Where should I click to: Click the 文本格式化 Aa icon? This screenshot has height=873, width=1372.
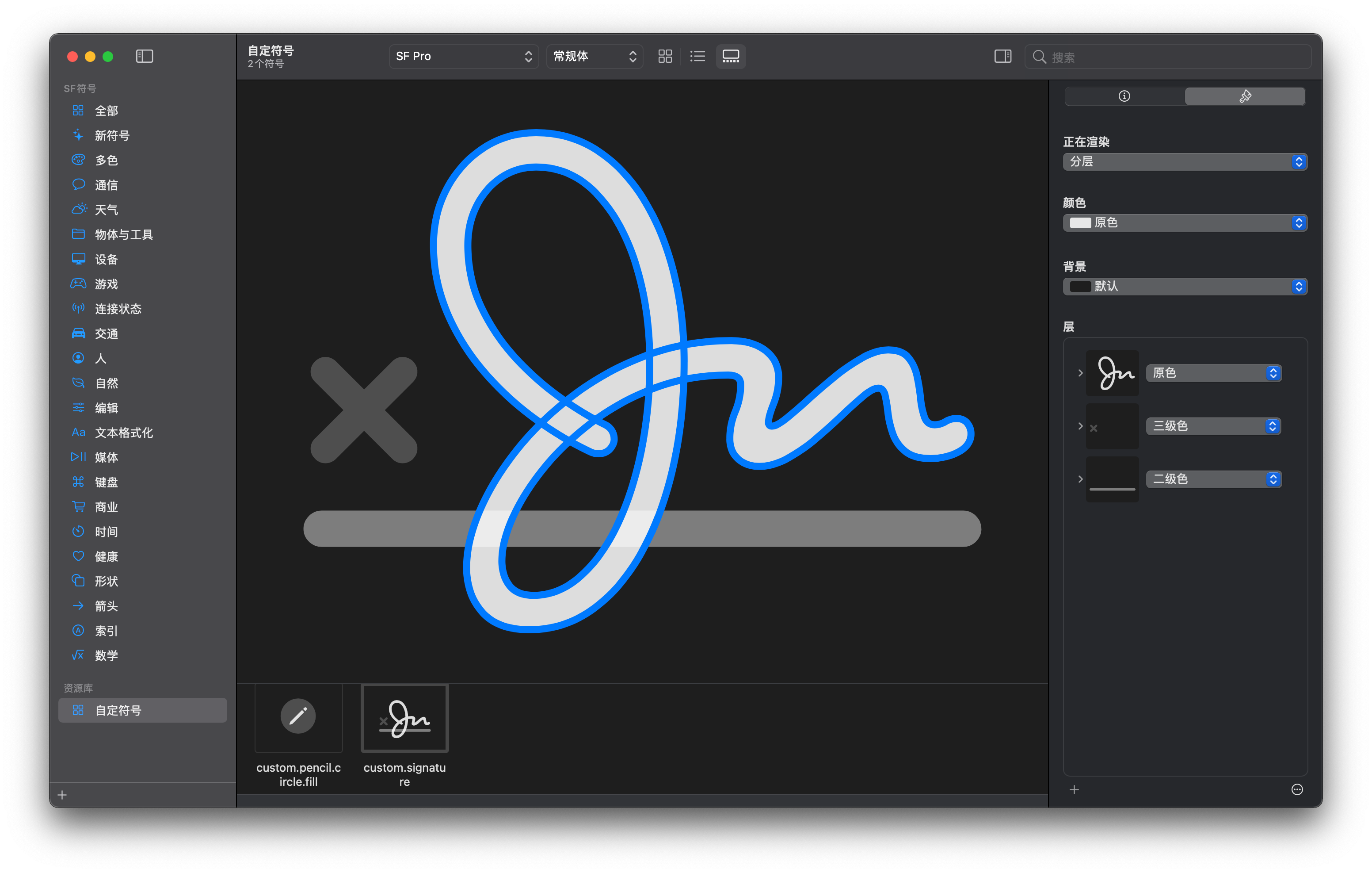click(x=78, y=432)
